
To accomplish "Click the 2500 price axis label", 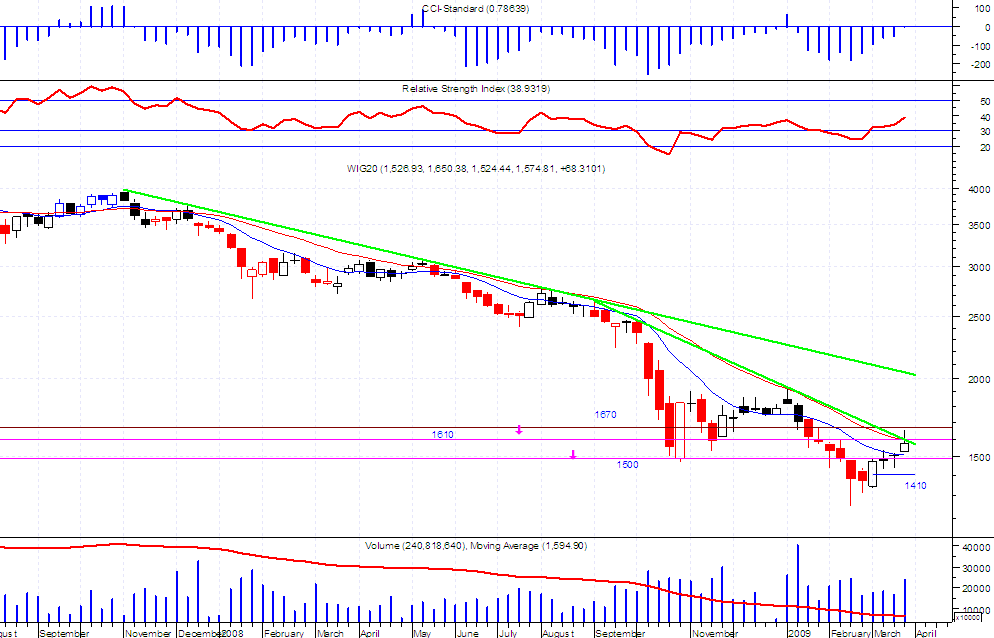I will pyautogui.click(x=979, y=318).
